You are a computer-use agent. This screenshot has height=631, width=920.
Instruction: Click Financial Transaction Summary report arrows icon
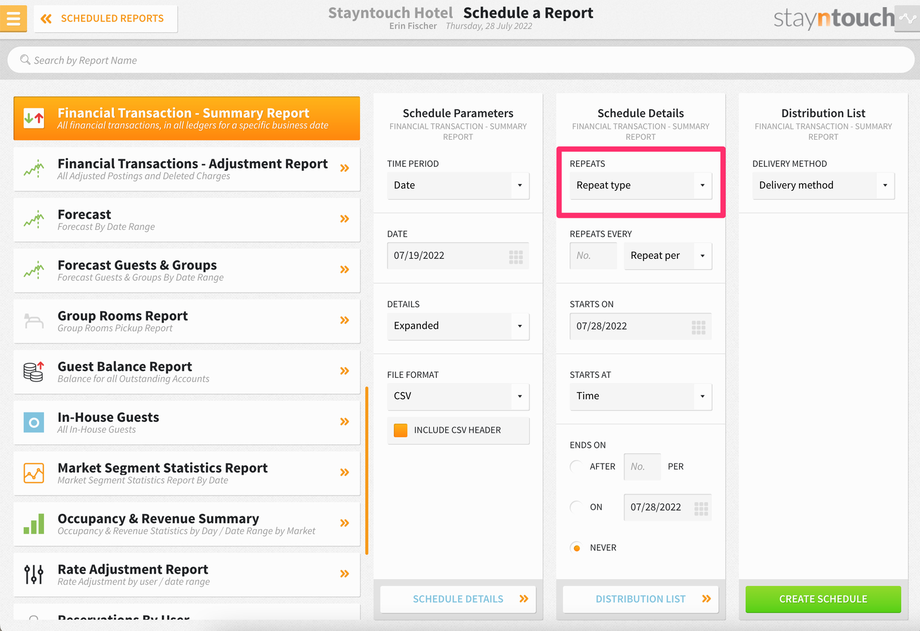34,118
